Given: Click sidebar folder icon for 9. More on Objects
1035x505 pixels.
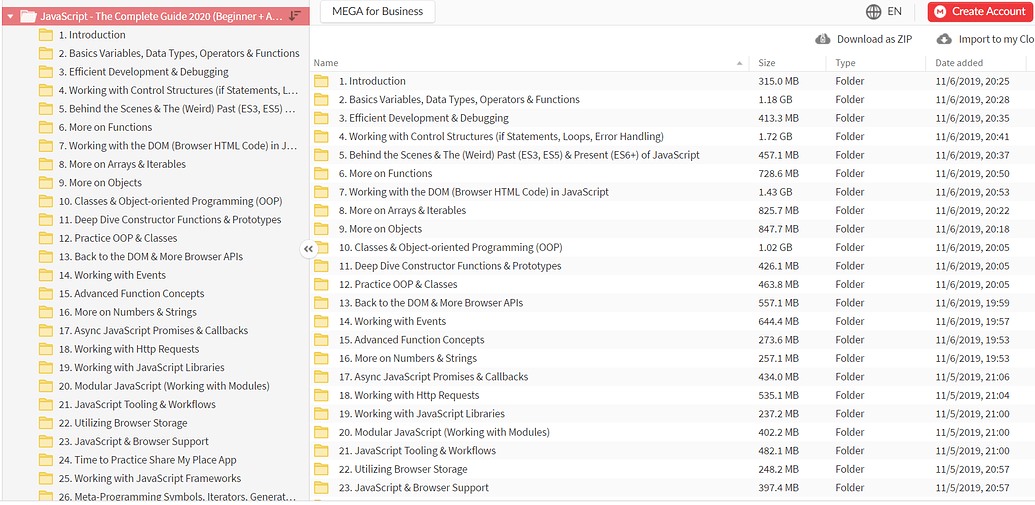Looking at the screenshot, I should coord(46,183).
